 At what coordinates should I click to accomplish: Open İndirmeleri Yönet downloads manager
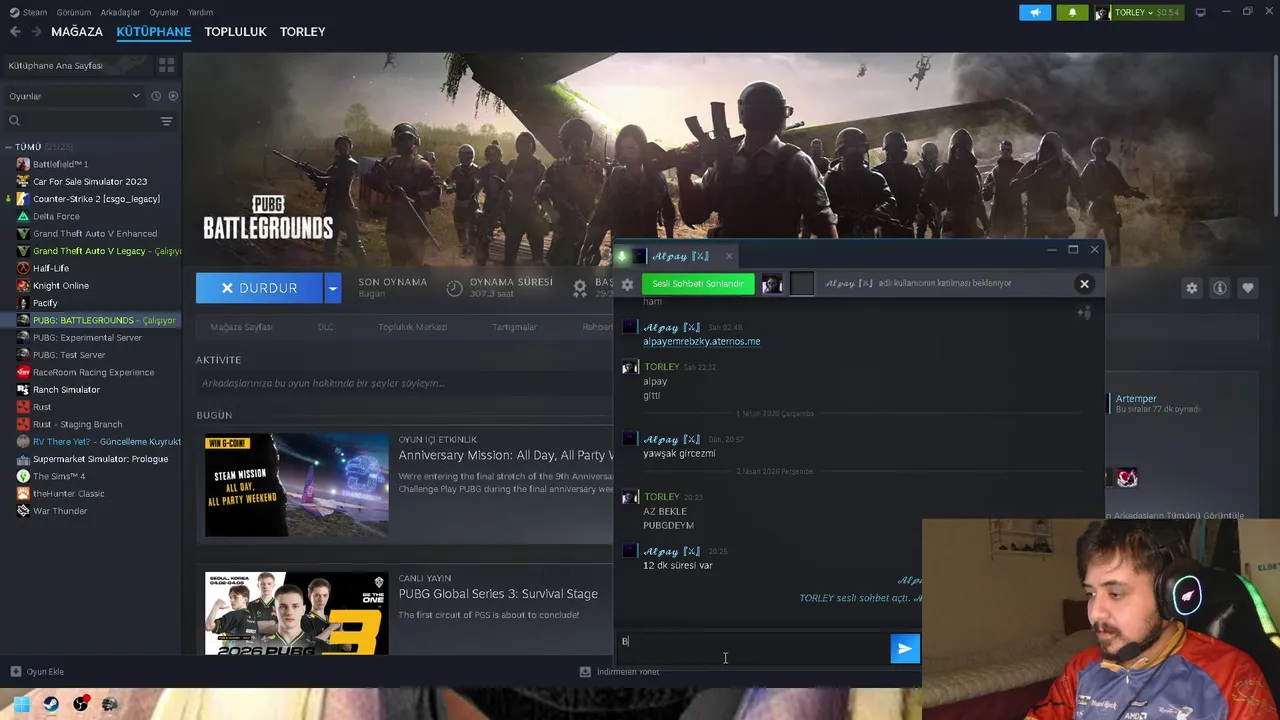620,672
